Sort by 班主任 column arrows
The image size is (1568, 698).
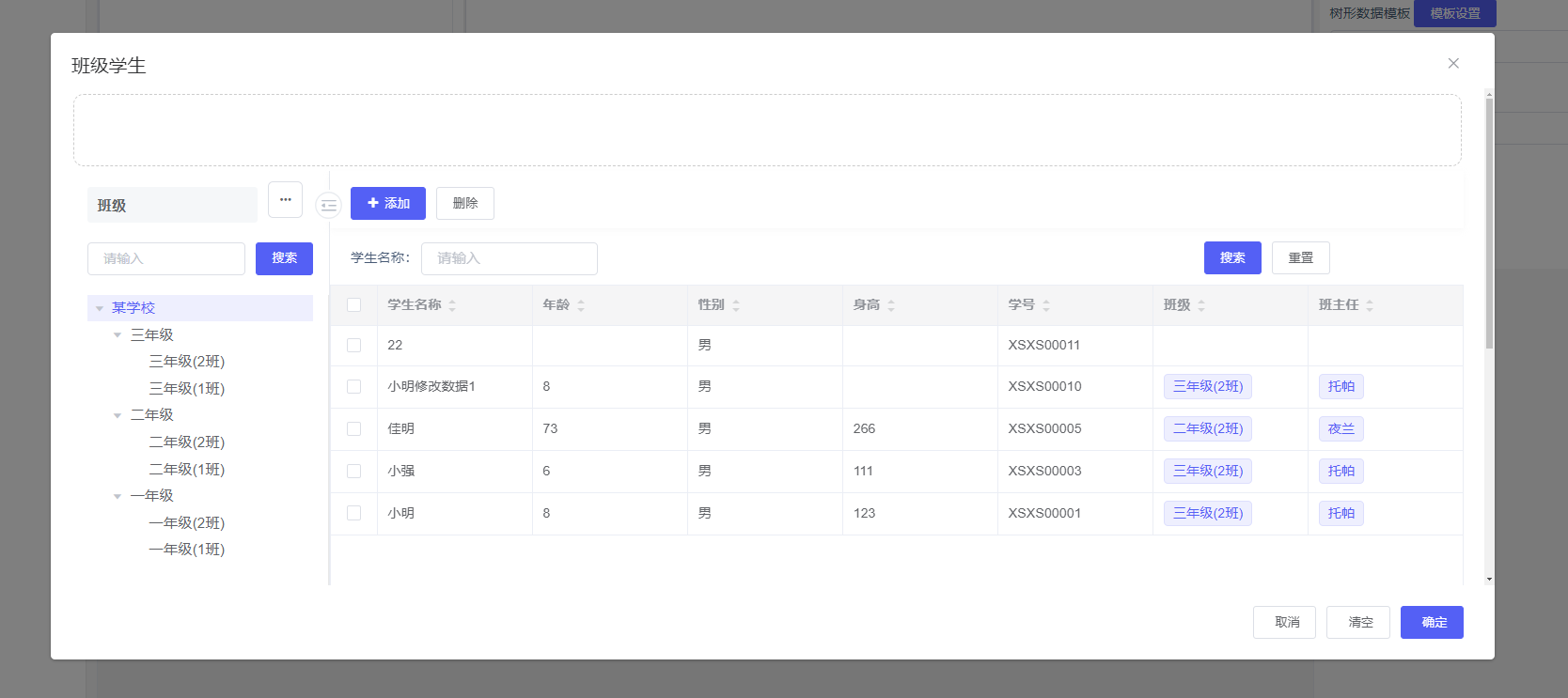(1370, 305)
